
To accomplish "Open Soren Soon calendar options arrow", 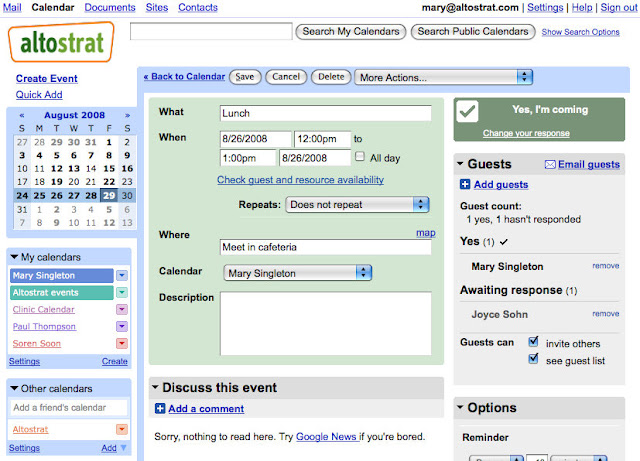I will pos(122,343).
